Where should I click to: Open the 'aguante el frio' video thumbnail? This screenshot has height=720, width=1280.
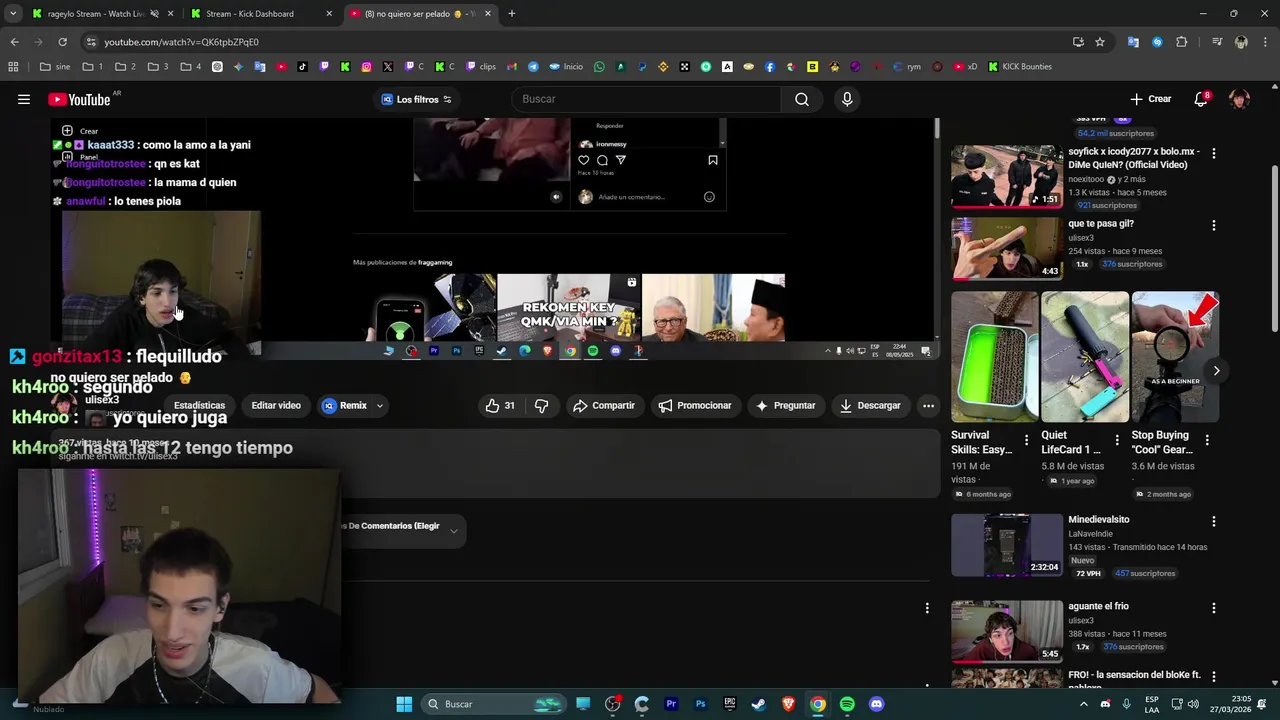(1007, 631)
